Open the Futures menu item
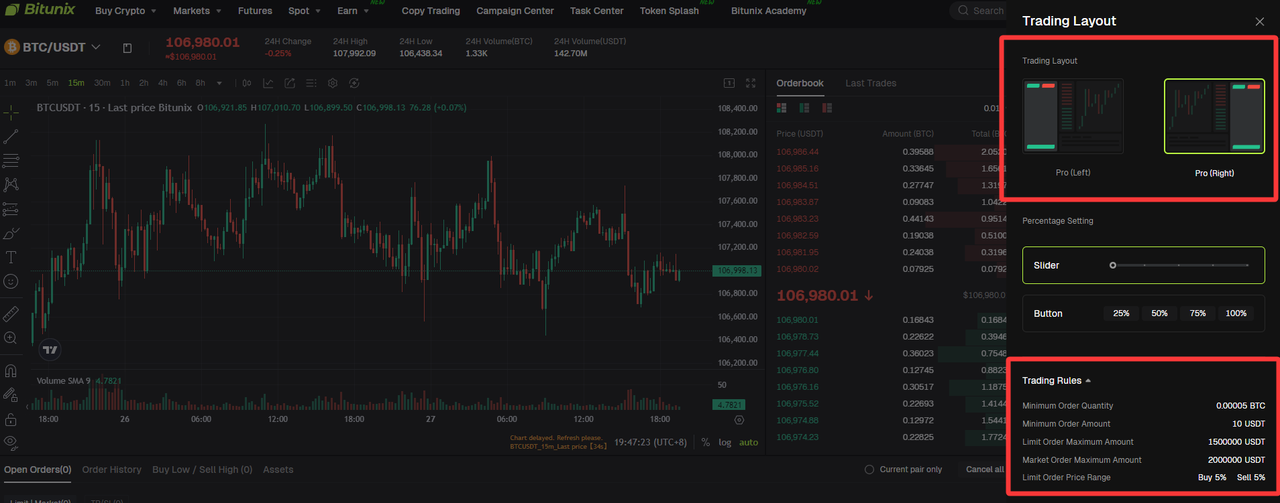 pos(254,11)
